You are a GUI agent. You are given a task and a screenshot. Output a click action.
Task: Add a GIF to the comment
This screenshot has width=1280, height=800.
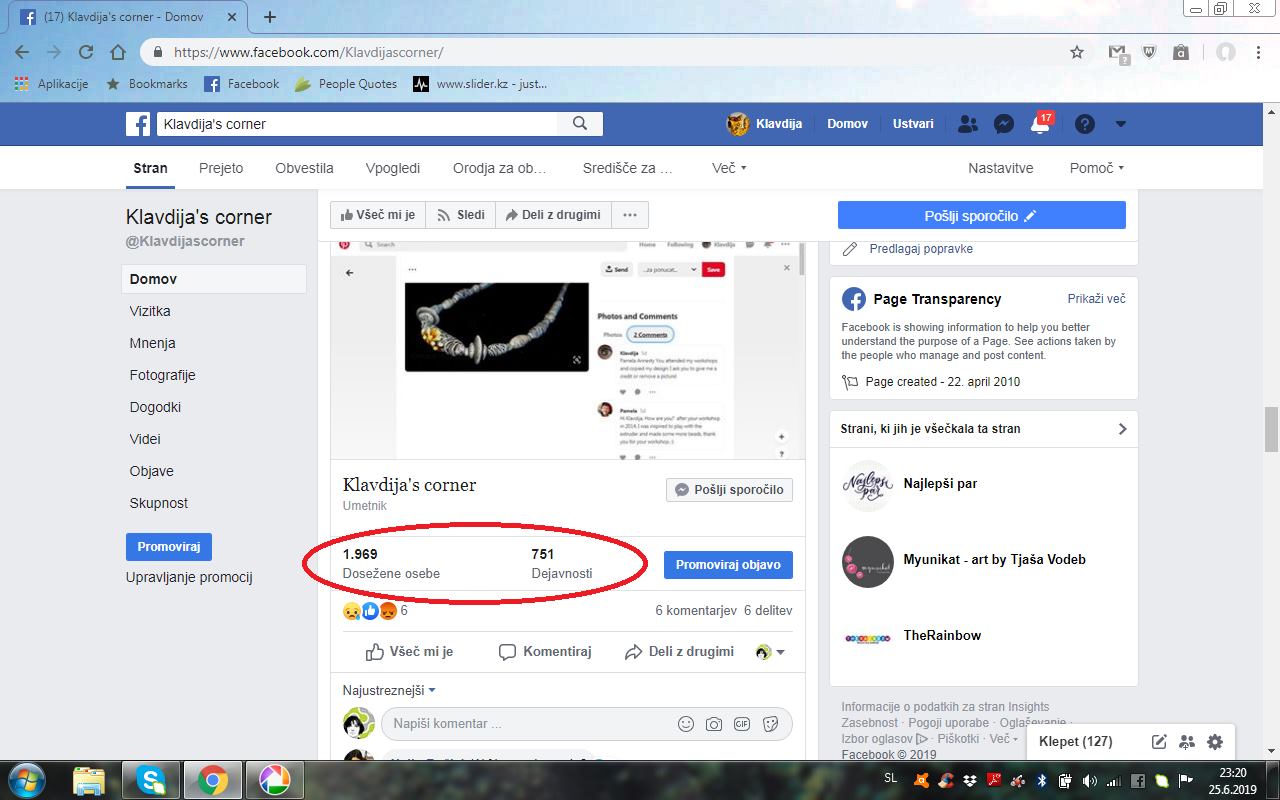(x=742, y=724)
